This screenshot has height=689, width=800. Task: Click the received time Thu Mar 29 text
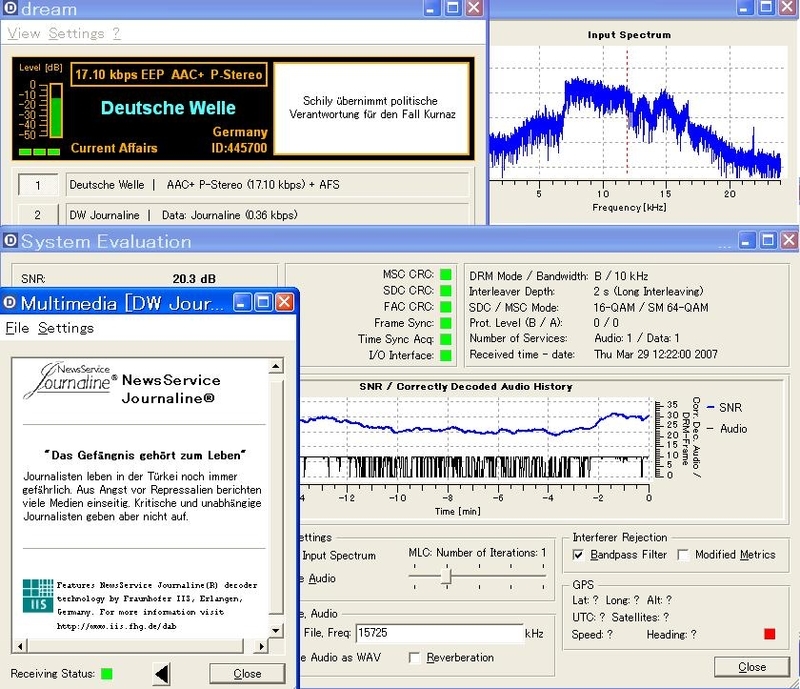pyautogui.click(x=656, y=354)
